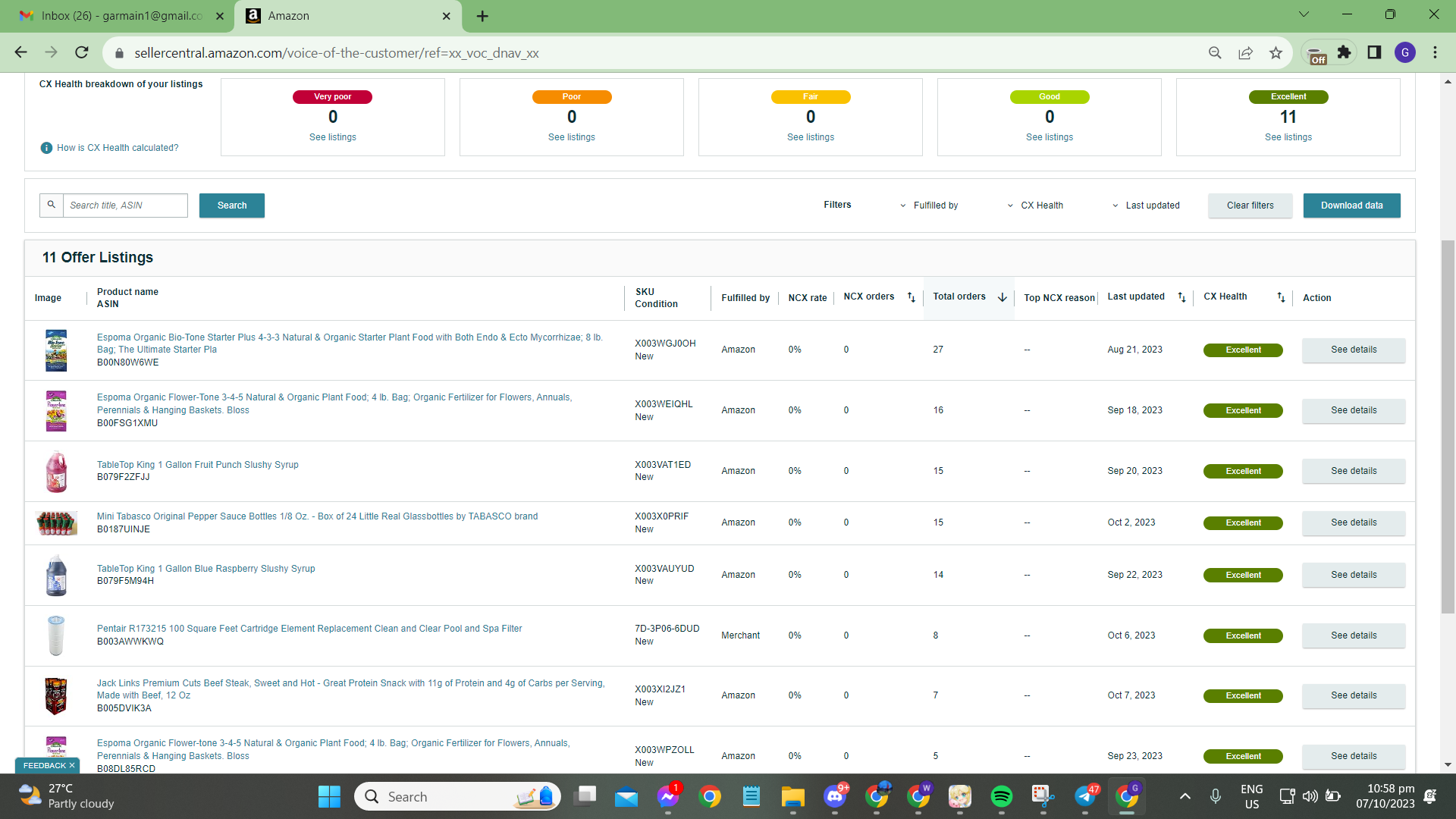Open Messenger taskbar icon

click(x=668, y=796)
